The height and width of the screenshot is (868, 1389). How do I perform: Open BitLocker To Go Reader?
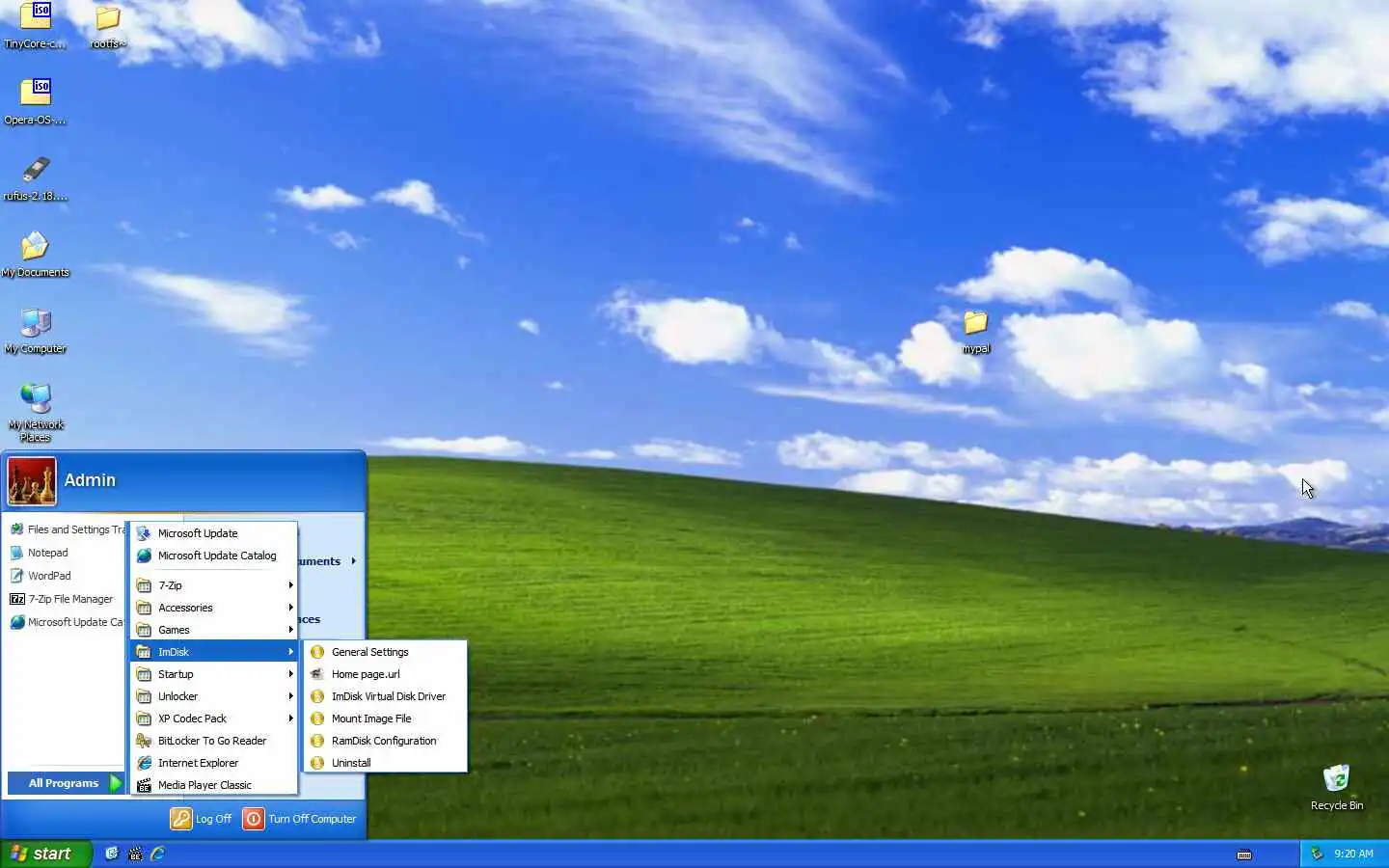(214, 741)
